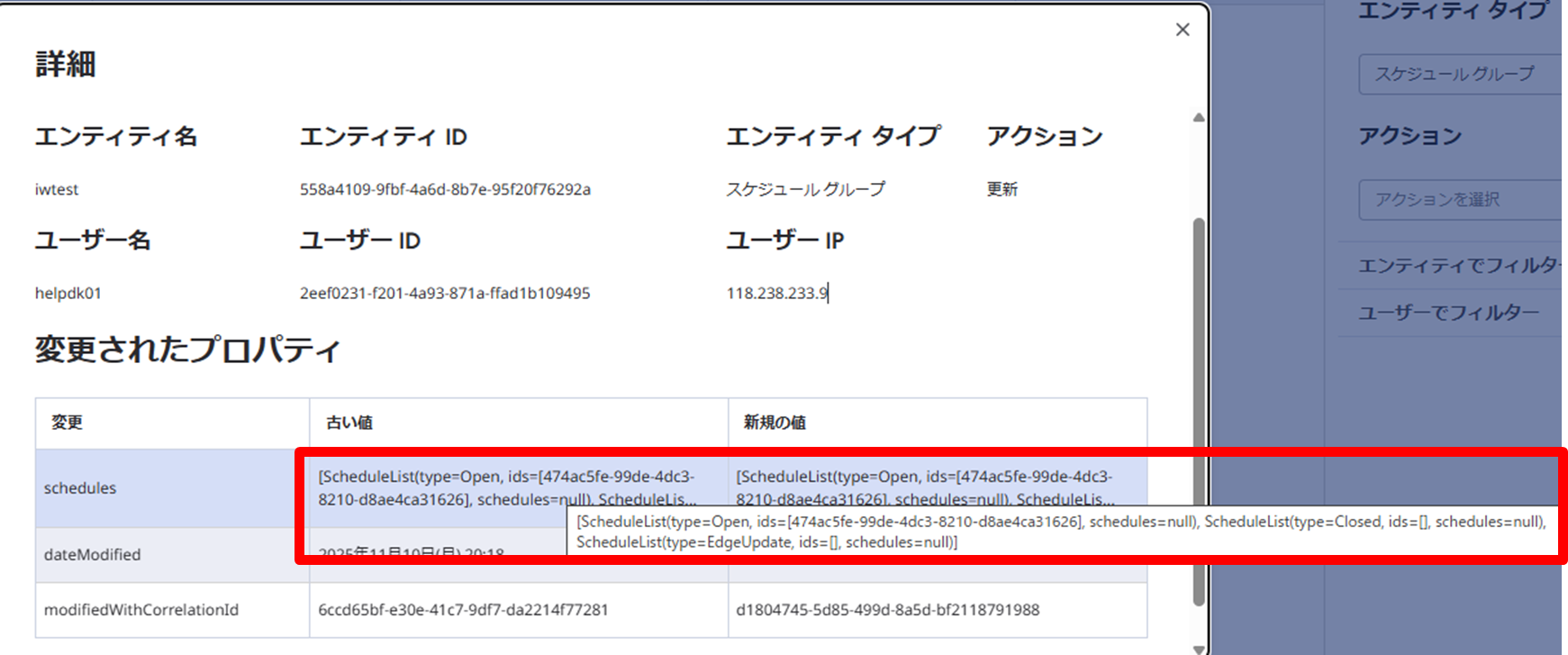Select the modifiedWithCorrelationId row label
This screenshot has height=655, width=1568.
[141, 610]
